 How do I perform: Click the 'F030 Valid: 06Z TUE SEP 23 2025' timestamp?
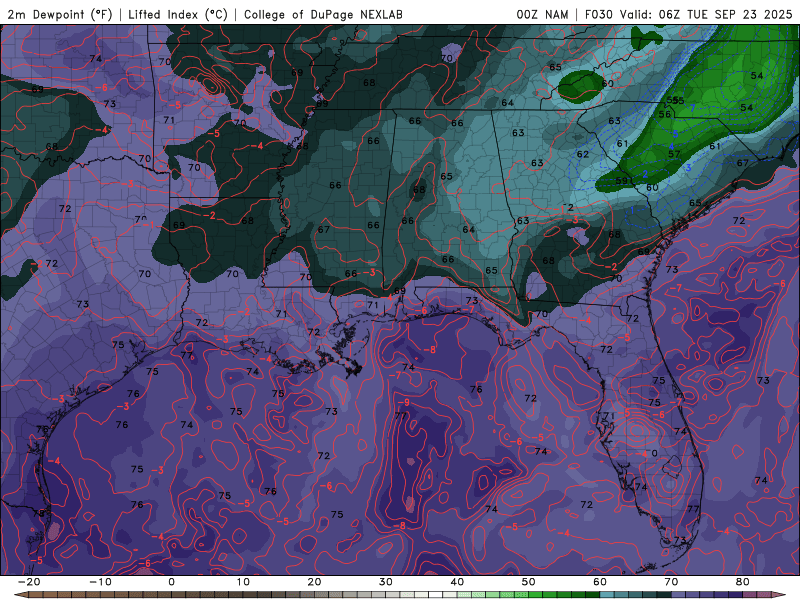(688, 14)
